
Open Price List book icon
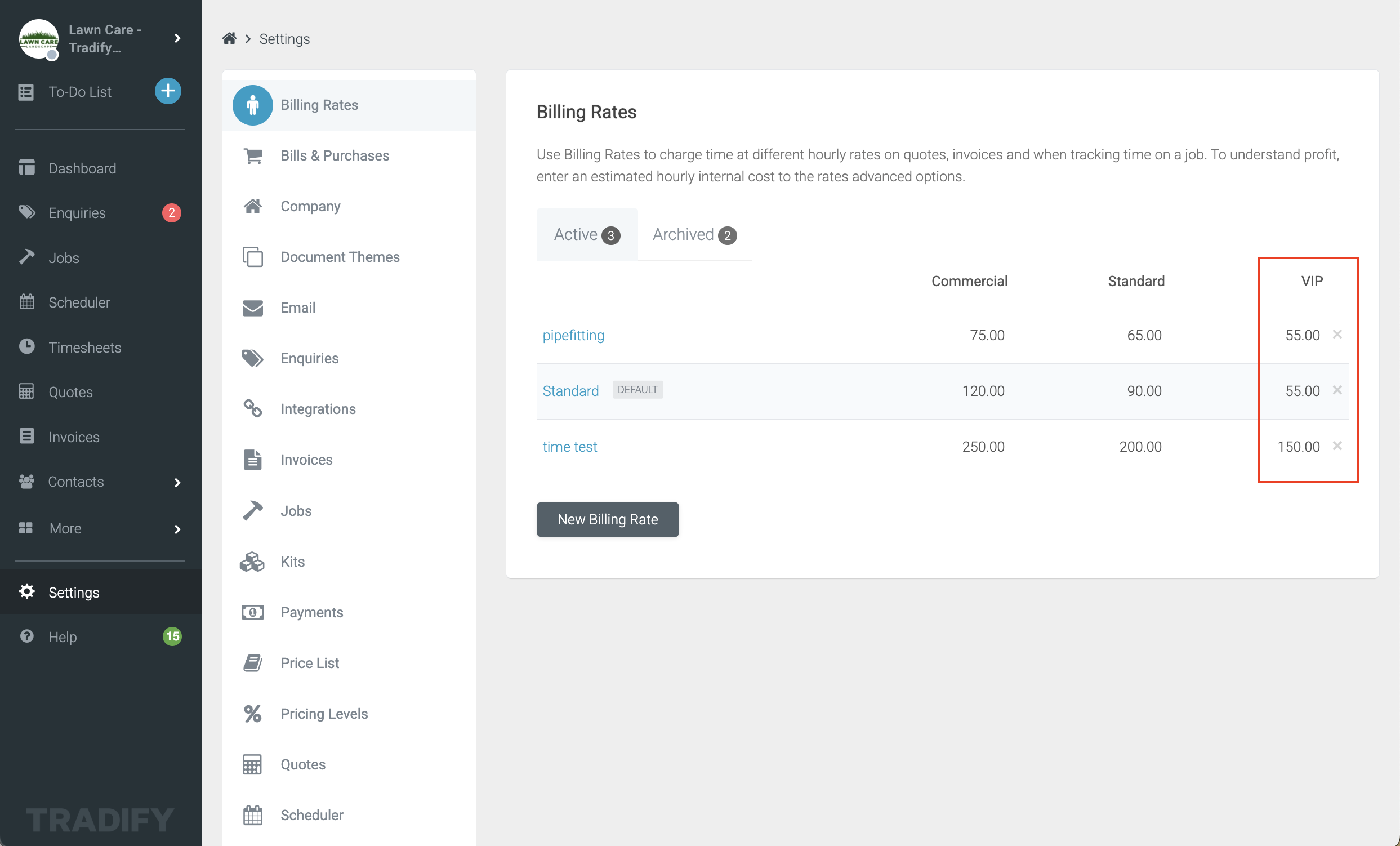253,662
